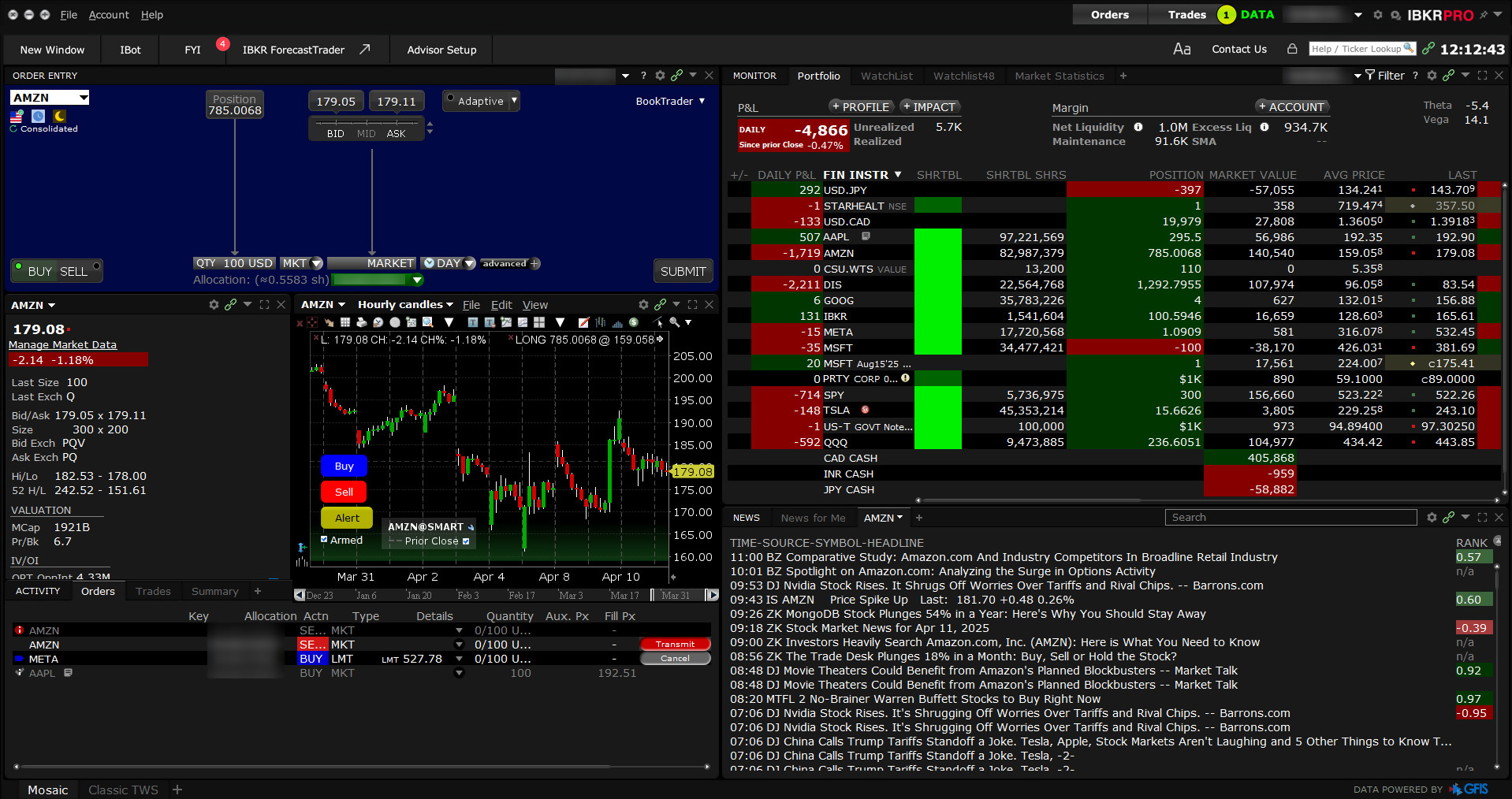Open the Hourly candles dropdown

[x=404, y=304]
